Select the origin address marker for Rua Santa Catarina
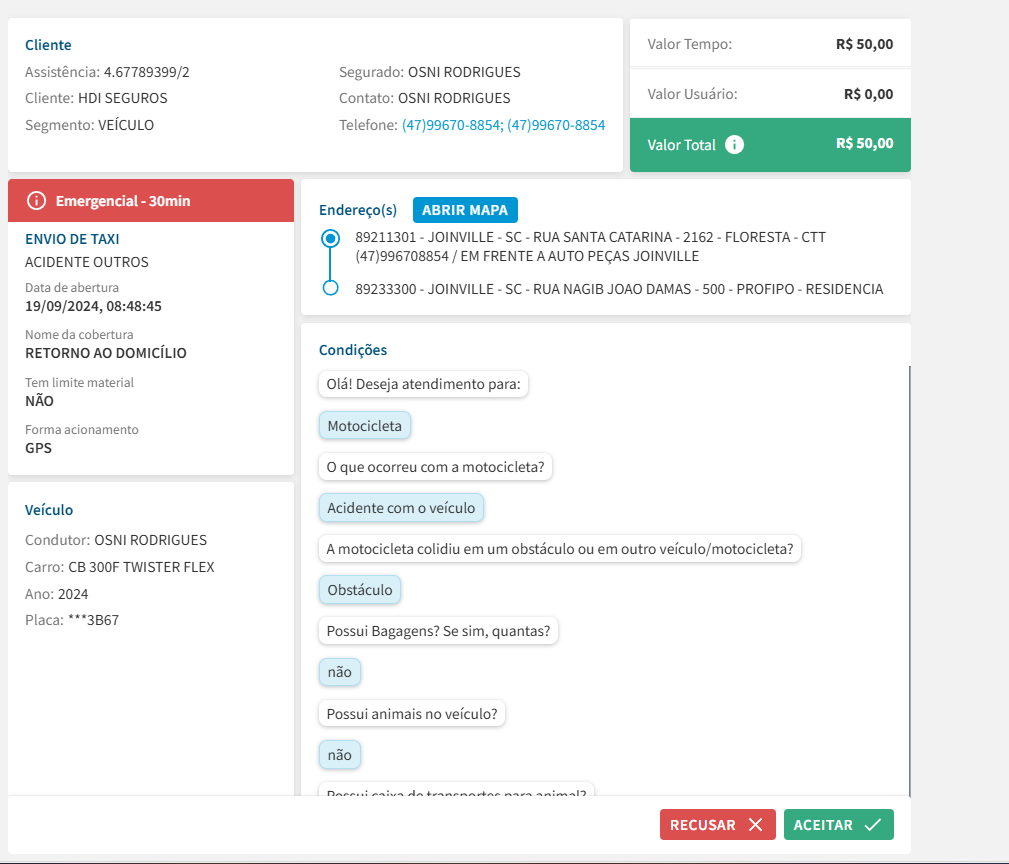 [330, 239]
